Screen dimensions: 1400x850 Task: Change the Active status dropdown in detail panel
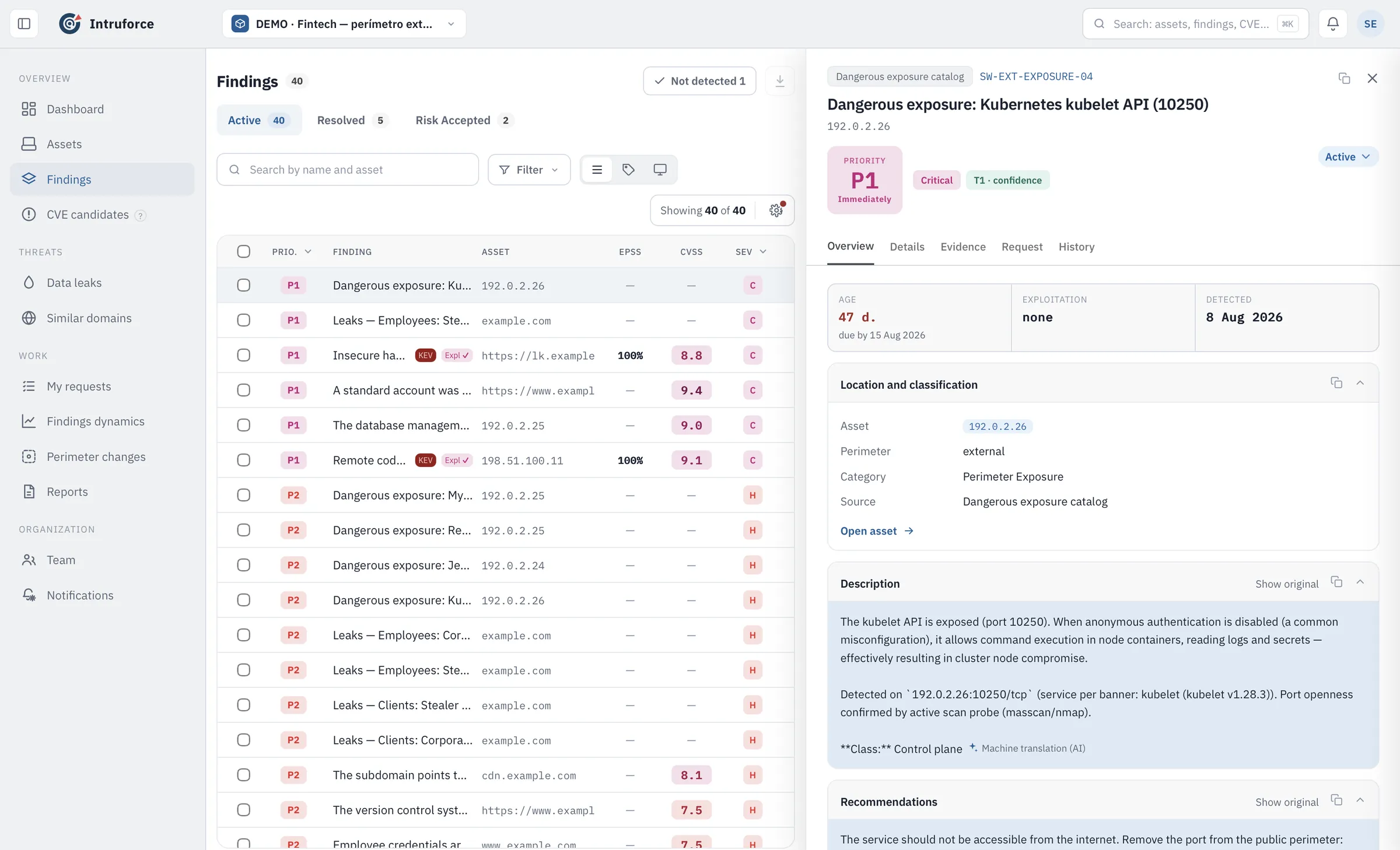coord(1348,157)
